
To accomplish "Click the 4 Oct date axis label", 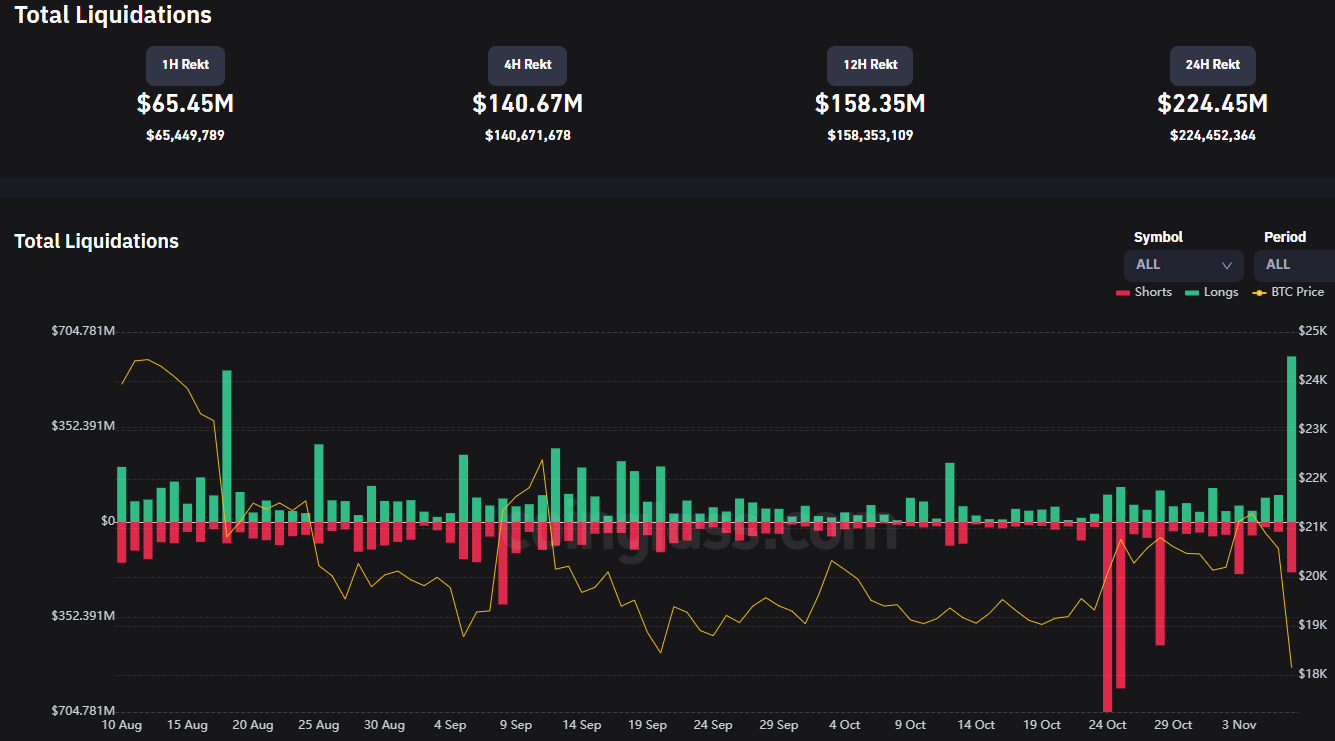I will tap(844, 725).
